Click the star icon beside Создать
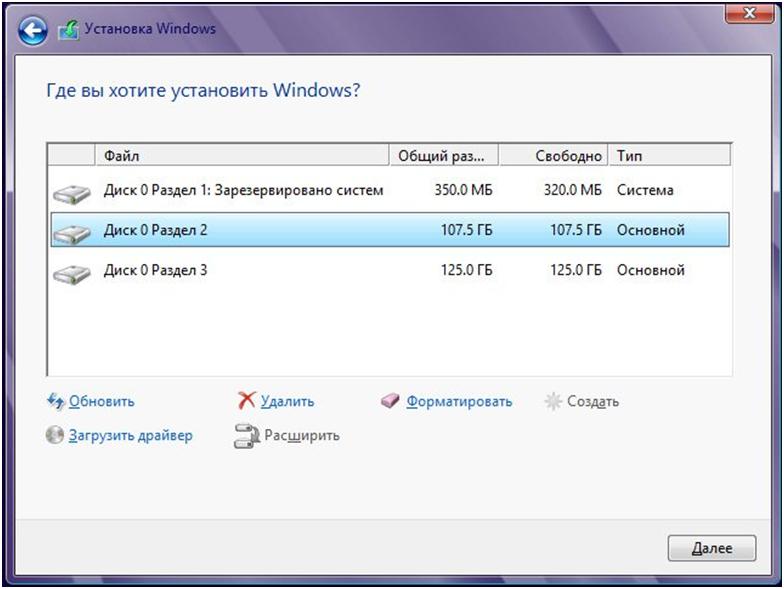The image size is (784, 589). tap(553, 401)
